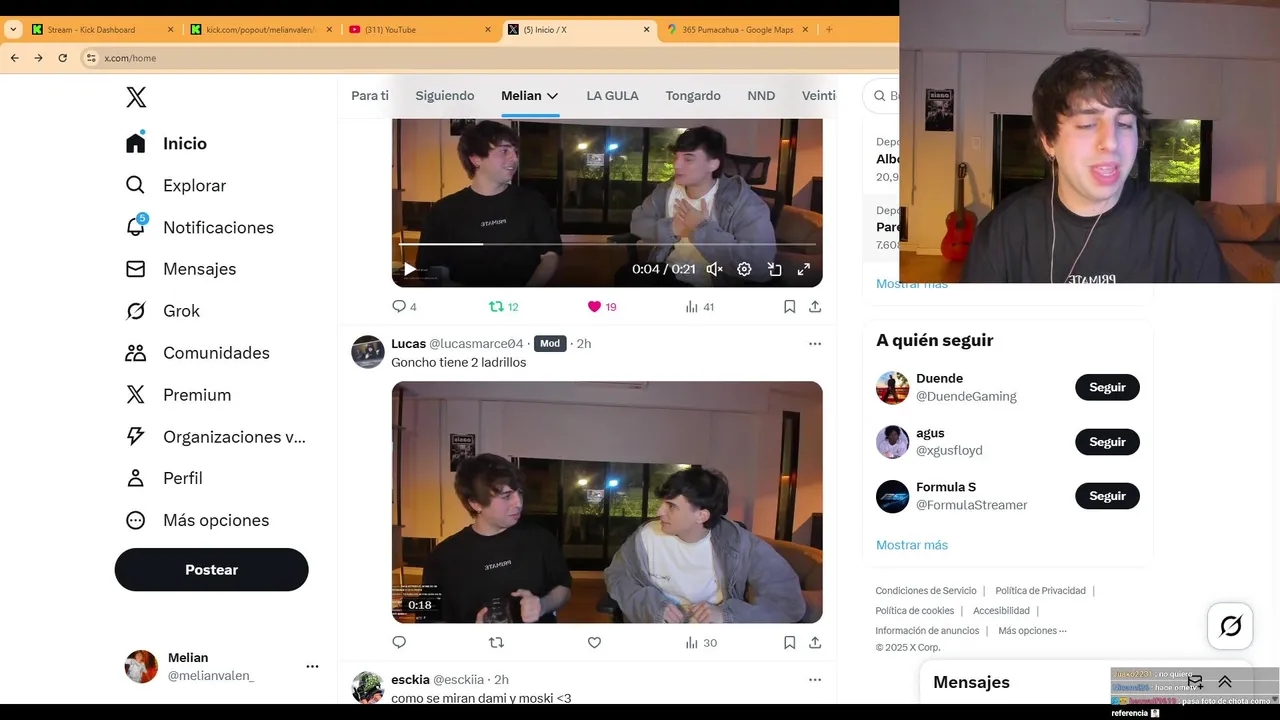Follow the Duende account
This screenshot has height=720, width=1280.
click(1107, 388)
